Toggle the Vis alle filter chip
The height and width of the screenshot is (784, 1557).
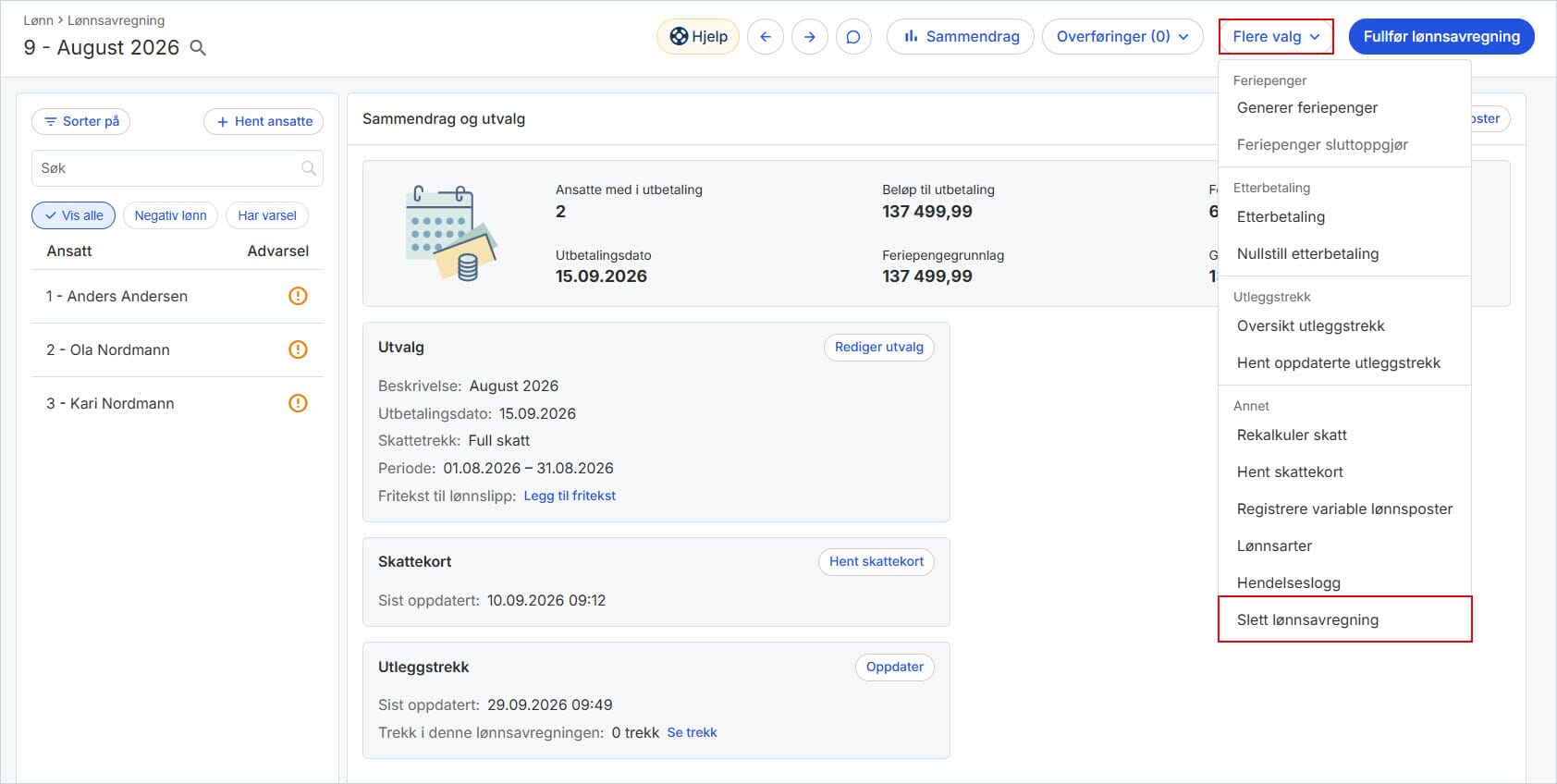tap(74, 215)
